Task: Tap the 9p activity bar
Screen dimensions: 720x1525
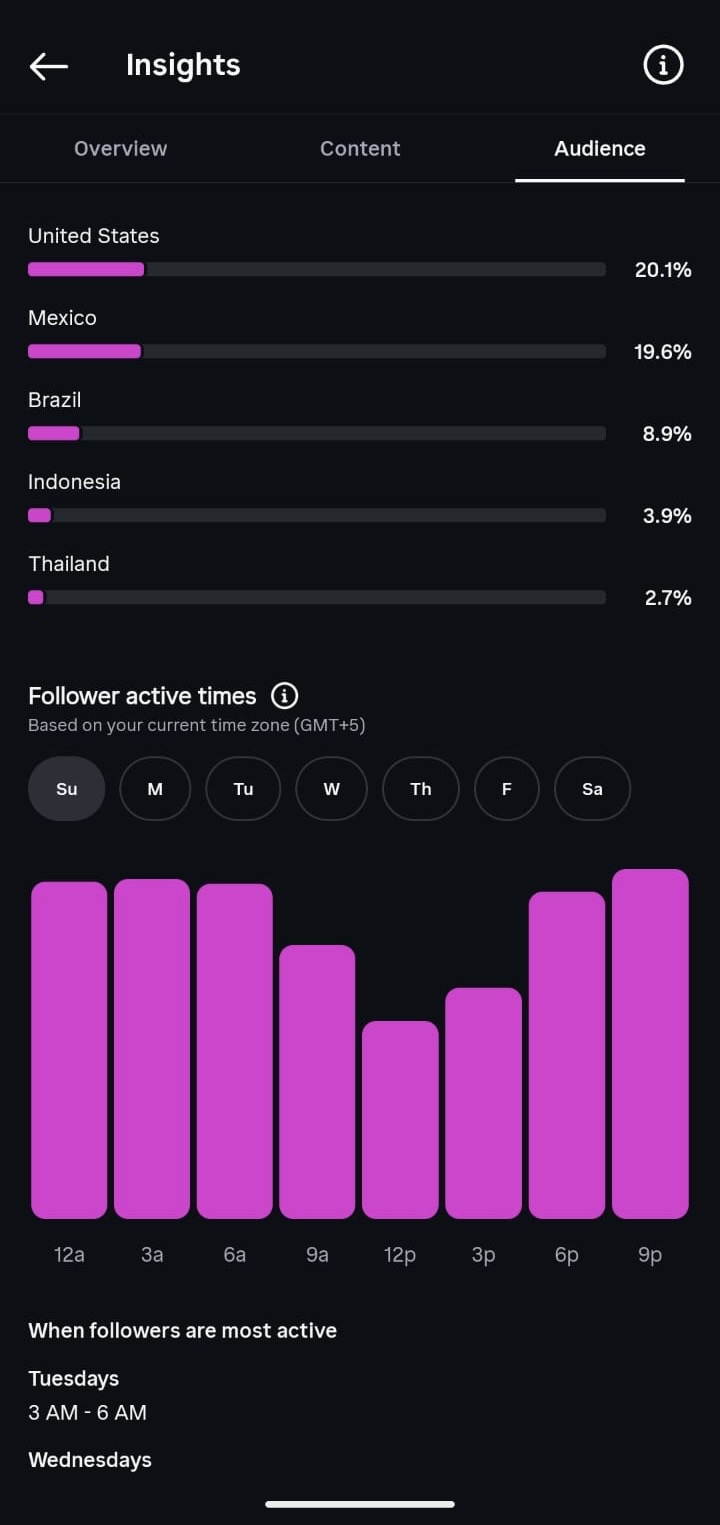Action: 650,1044
